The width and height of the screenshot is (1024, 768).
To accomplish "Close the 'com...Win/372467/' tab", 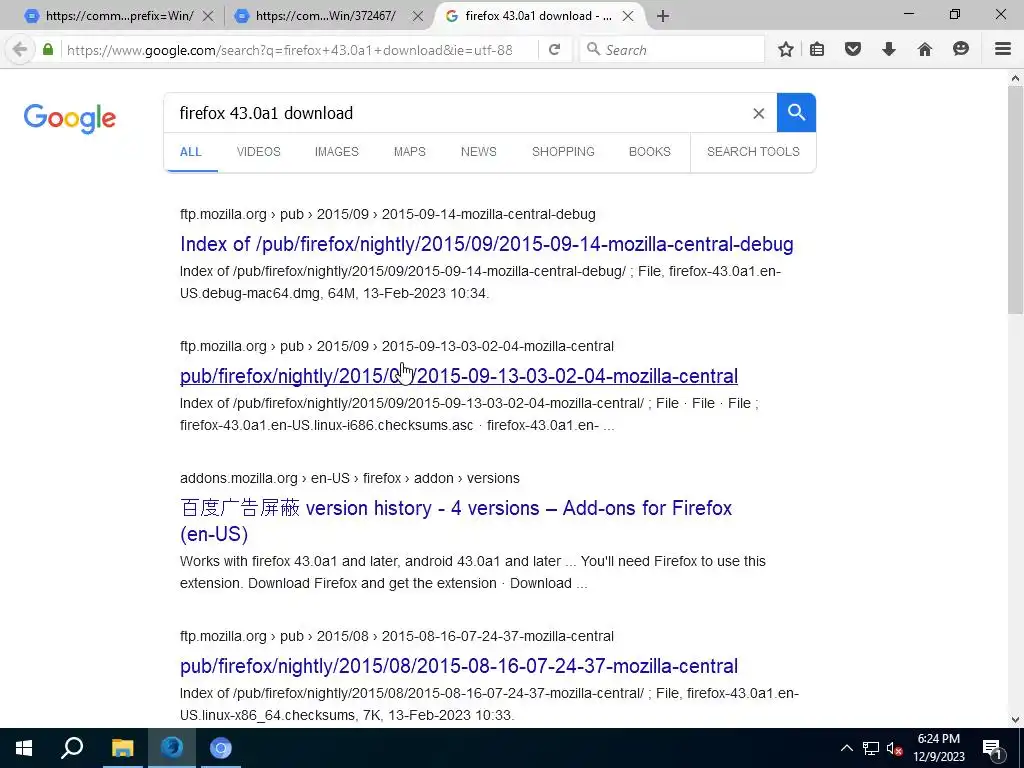I will coord(418,16).
